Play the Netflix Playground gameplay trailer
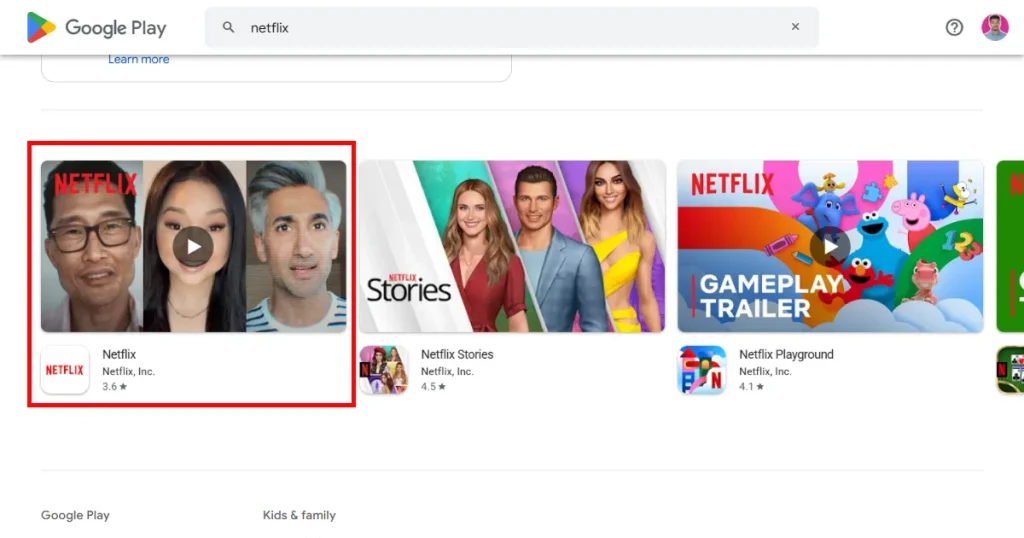The width and height of the screenshot is (1024, 538). pos(830,246)
